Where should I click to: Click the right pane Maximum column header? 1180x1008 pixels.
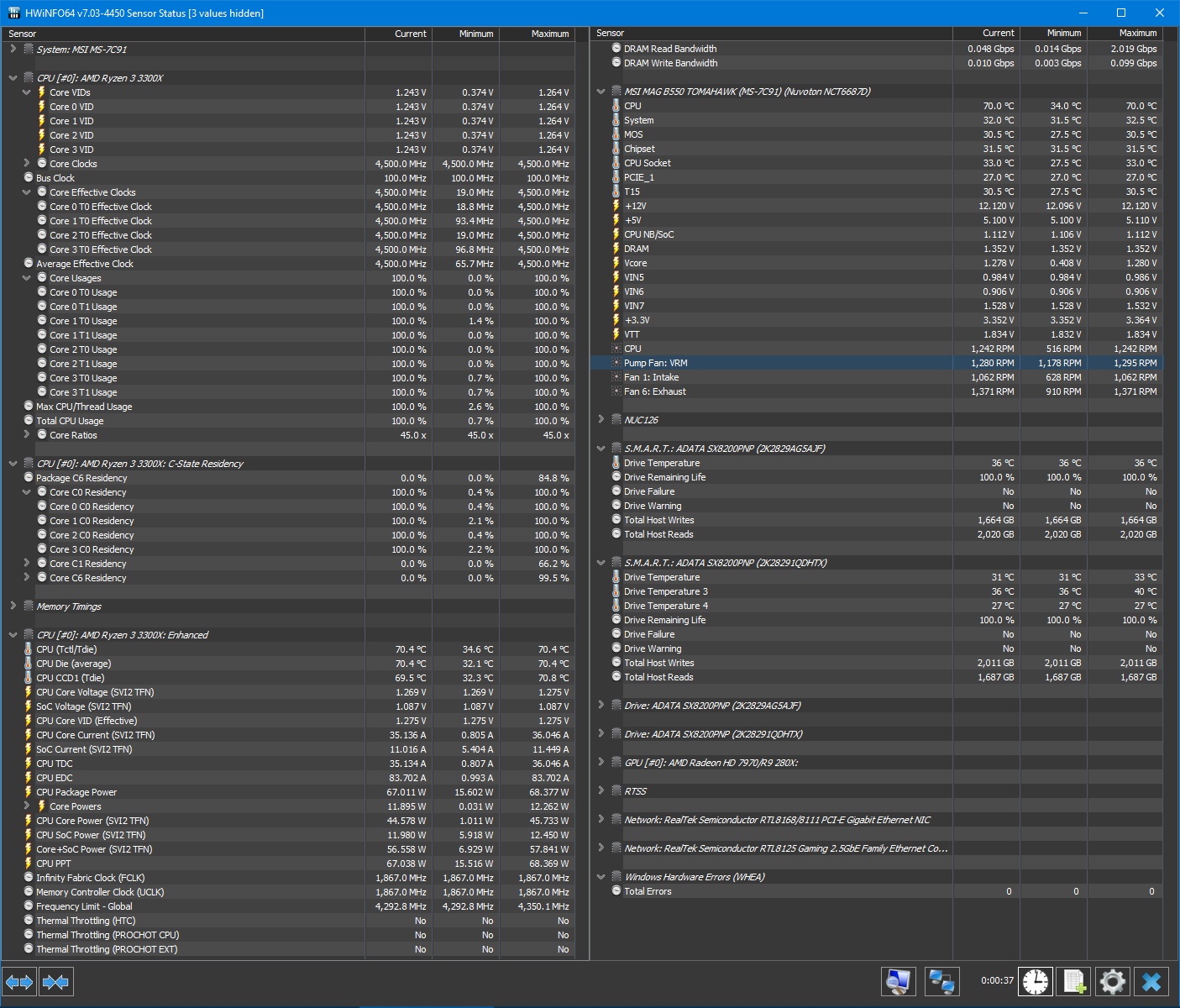coord(1125,34)
